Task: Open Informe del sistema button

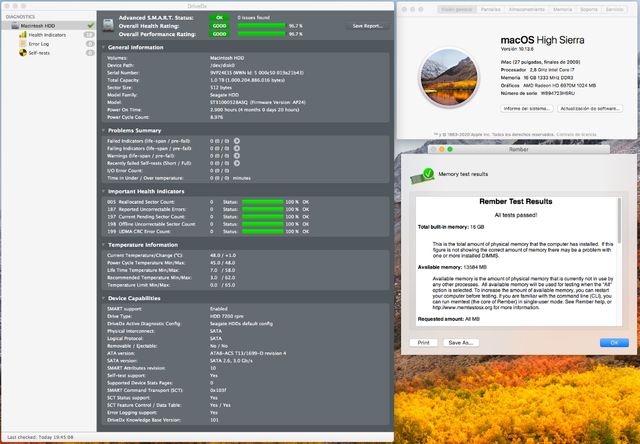Action: (527, 109)
